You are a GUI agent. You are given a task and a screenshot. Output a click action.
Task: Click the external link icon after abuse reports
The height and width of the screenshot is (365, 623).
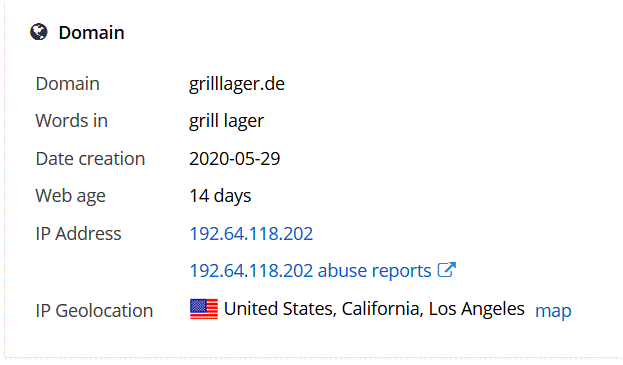pyautogui.click(x=447, y=270)
